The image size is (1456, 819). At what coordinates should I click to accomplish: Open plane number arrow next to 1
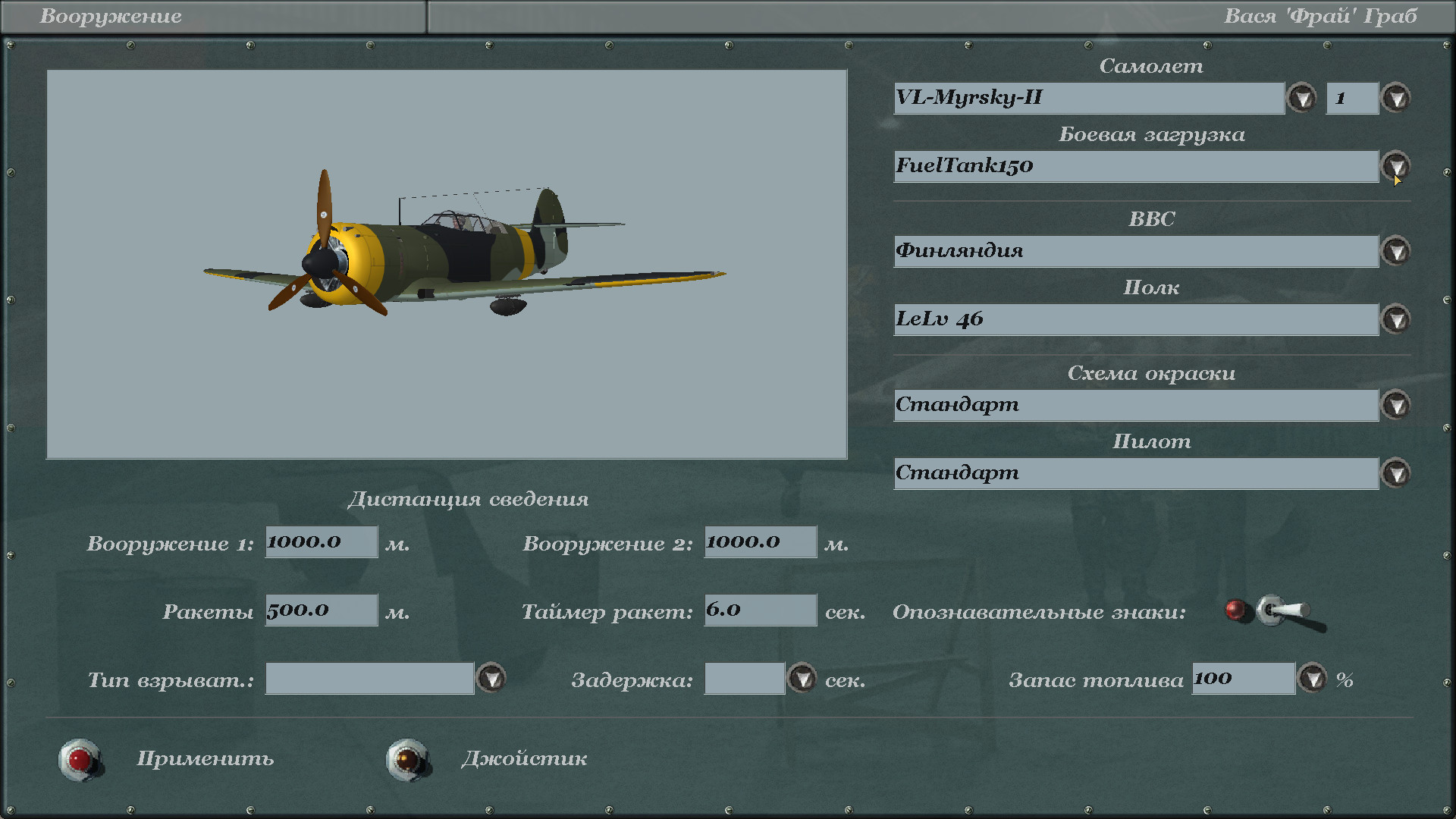(x=1396, y=98)
